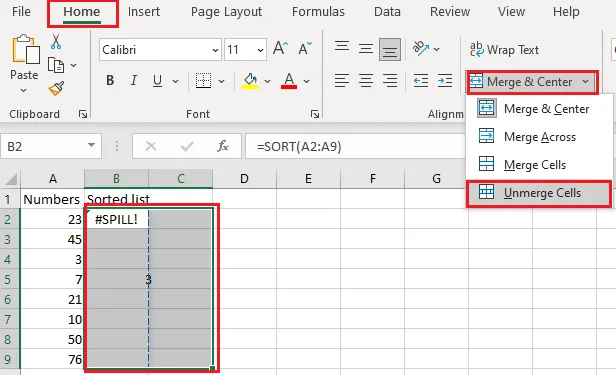Switch to the Page Layout tab
Viewport: 616px width, 375px height.
pos(226,12)
